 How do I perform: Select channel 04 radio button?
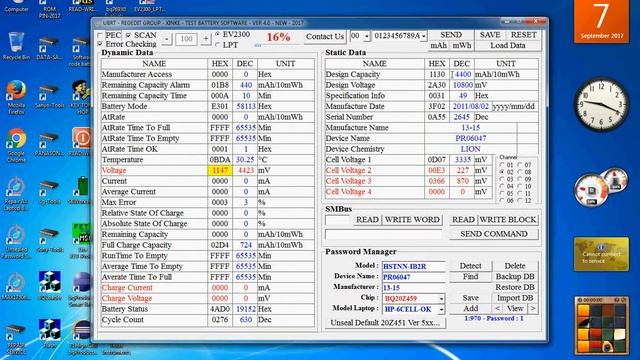click(x=502, y=186)
